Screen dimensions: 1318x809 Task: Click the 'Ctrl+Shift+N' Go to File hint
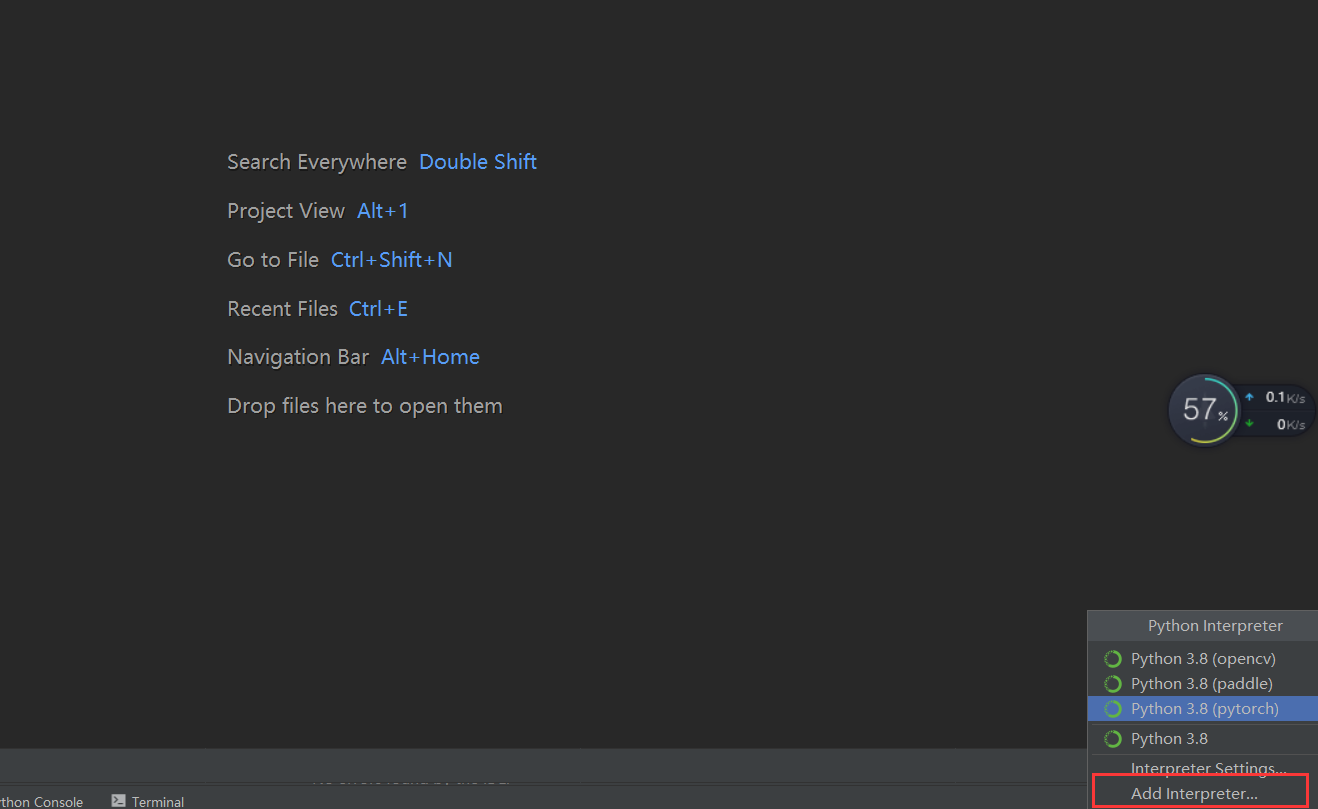[392, 260]
